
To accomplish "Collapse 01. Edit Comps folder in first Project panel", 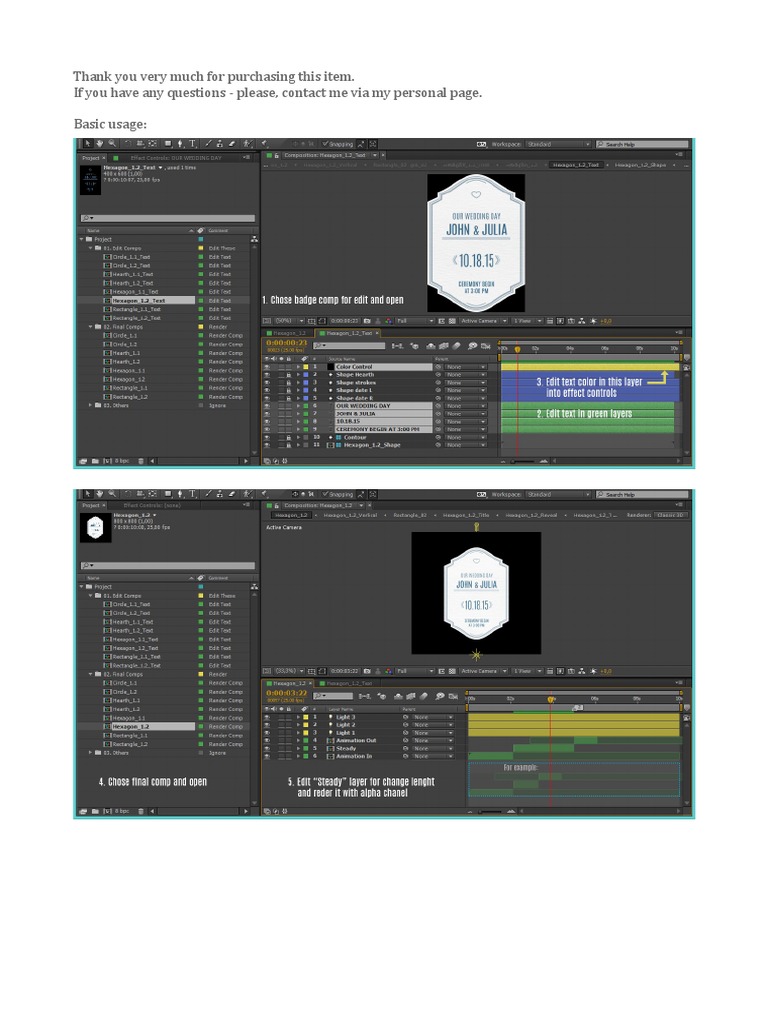I will tap(91, 248).
